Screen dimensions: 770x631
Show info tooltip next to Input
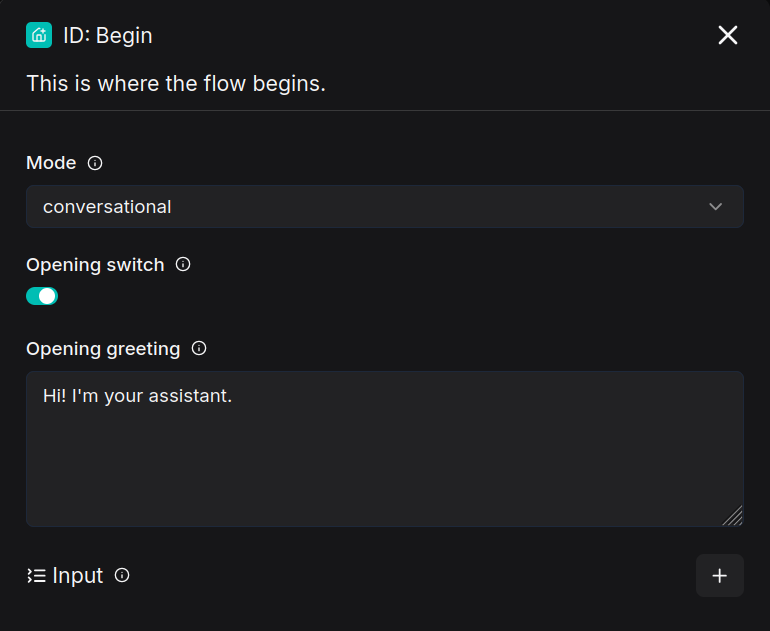tap(122, 575)
